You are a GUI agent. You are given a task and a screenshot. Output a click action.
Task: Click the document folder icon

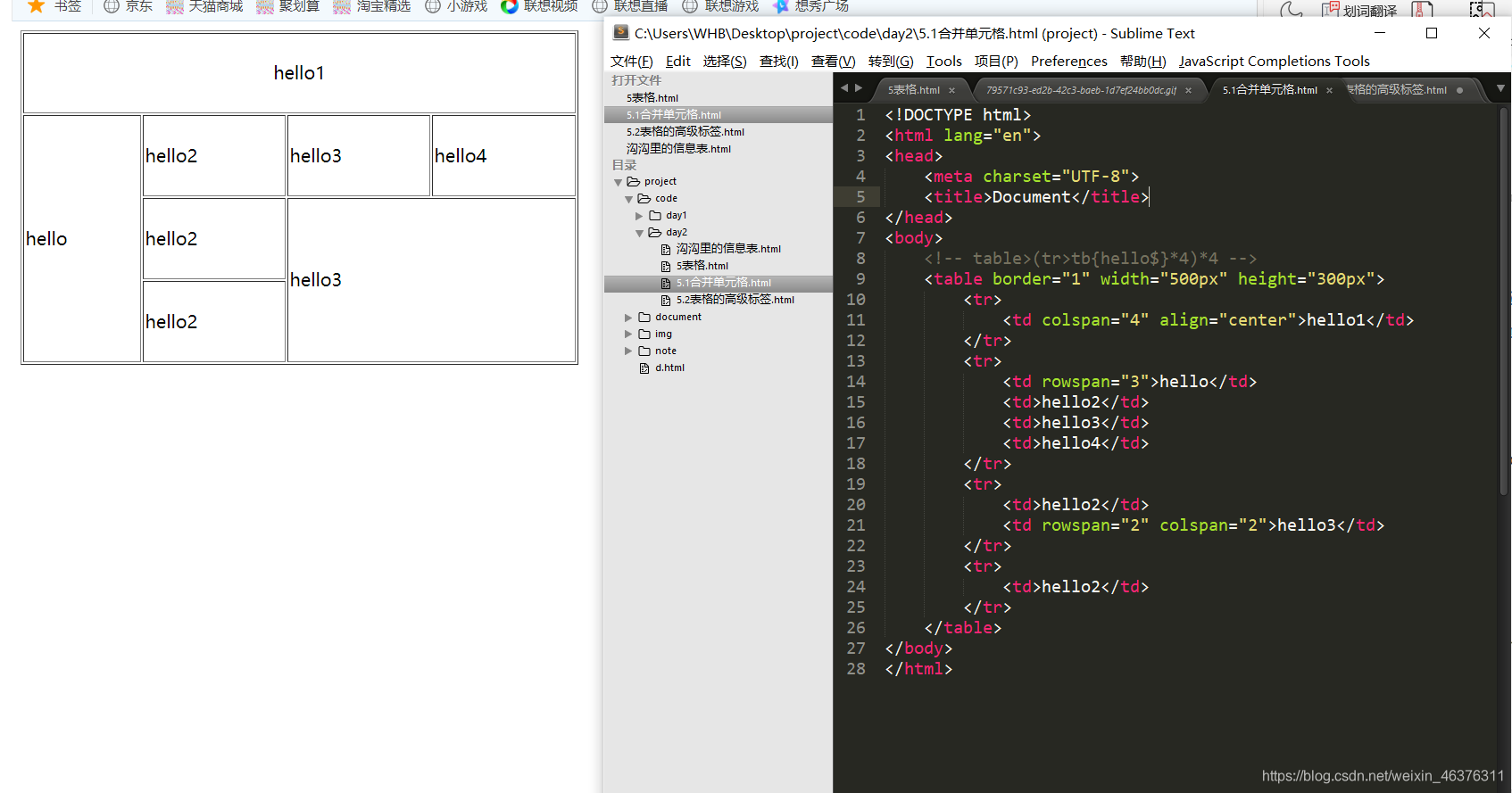click(x=644, y=318)
